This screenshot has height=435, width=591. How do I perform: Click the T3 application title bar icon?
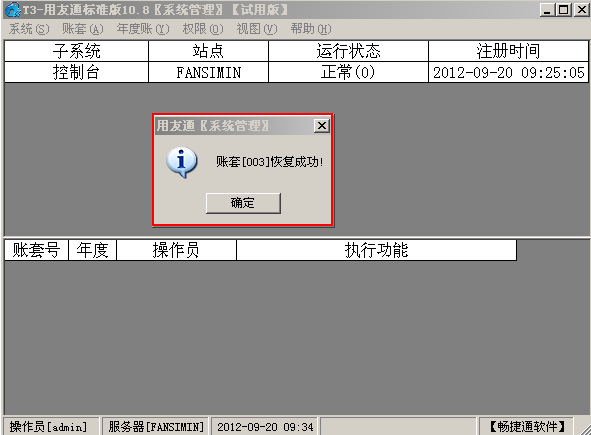click(12, 10)
